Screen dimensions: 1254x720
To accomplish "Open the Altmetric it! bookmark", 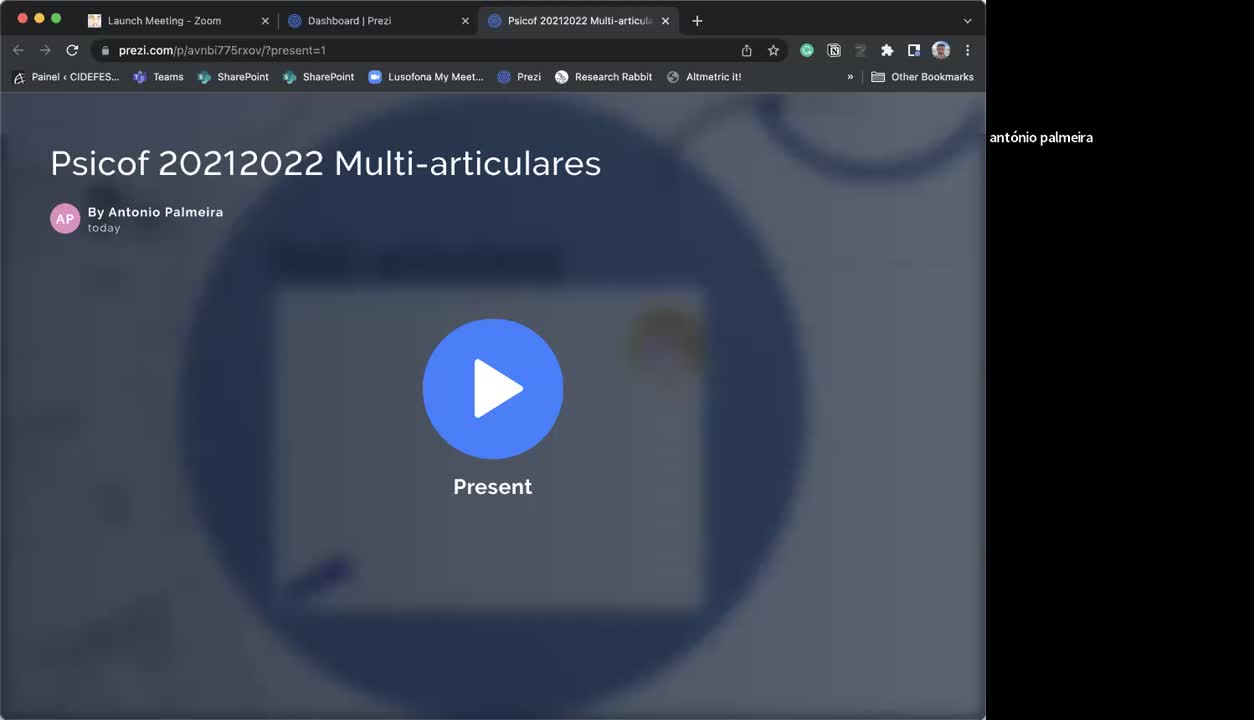I will pyautogui.click(x=704, y=77).
